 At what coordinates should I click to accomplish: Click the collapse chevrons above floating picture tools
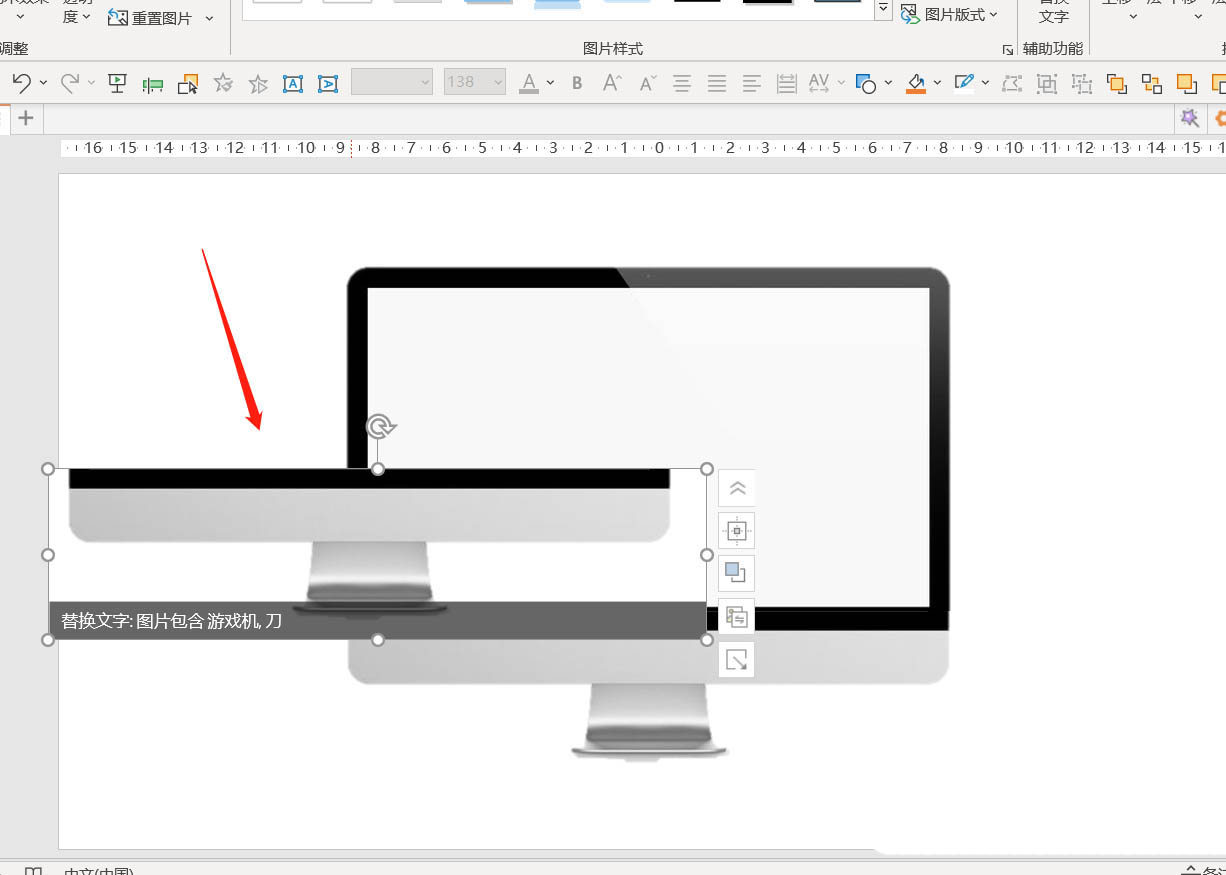click(737, 488)
